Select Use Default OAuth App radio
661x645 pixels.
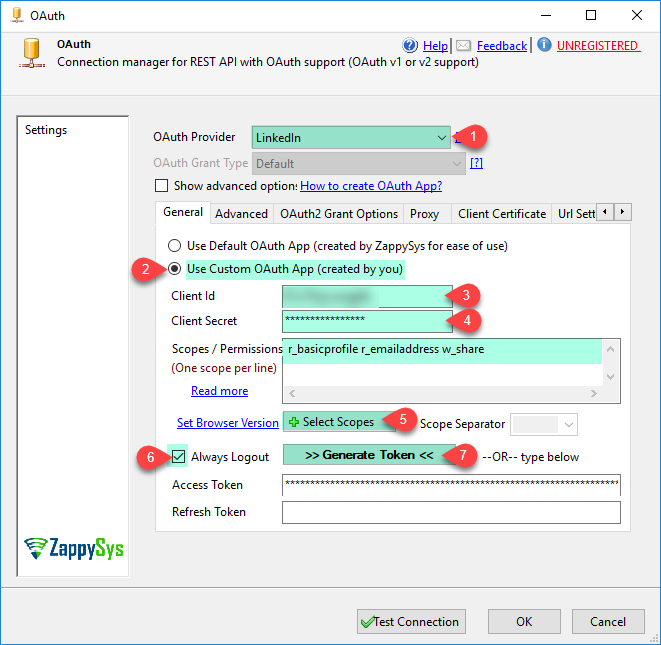click(175, 245)
